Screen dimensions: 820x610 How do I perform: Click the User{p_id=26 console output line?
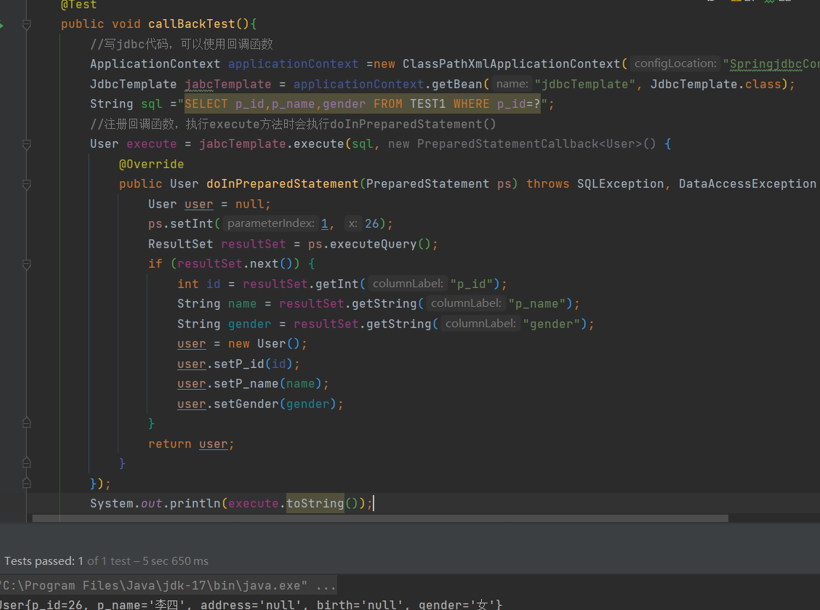click(x=251, y=604)
